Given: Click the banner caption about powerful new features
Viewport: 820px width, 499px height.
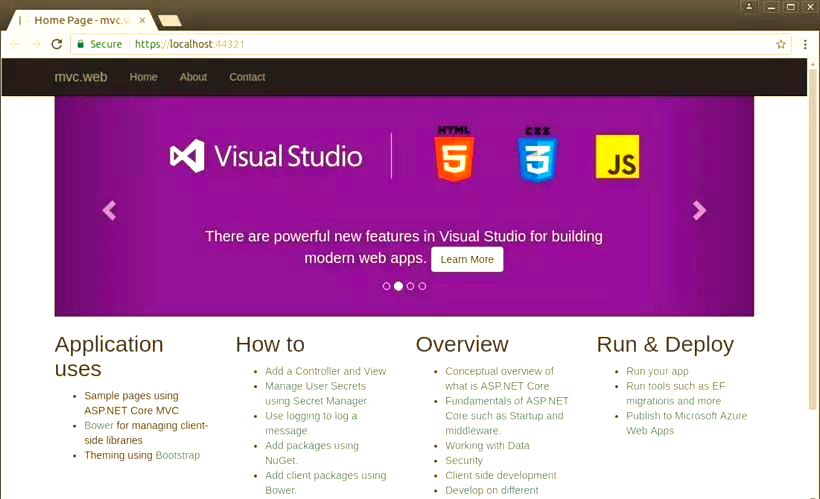Looking at the screenshot, I should click(x=404, y=247).
